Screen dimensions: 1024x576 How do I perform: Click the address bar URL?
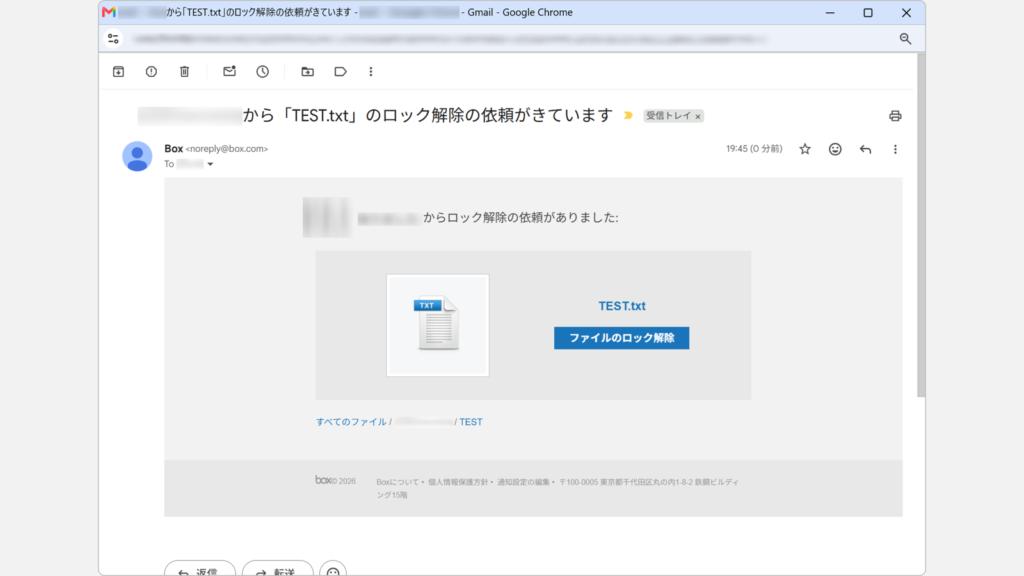coord(451,39)
